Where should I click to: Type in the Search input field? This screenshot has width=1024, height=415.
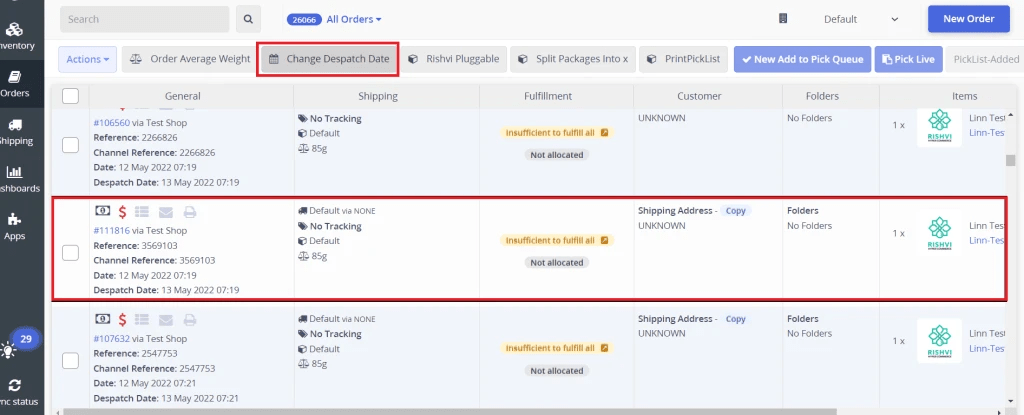click(x=144, y=19)
